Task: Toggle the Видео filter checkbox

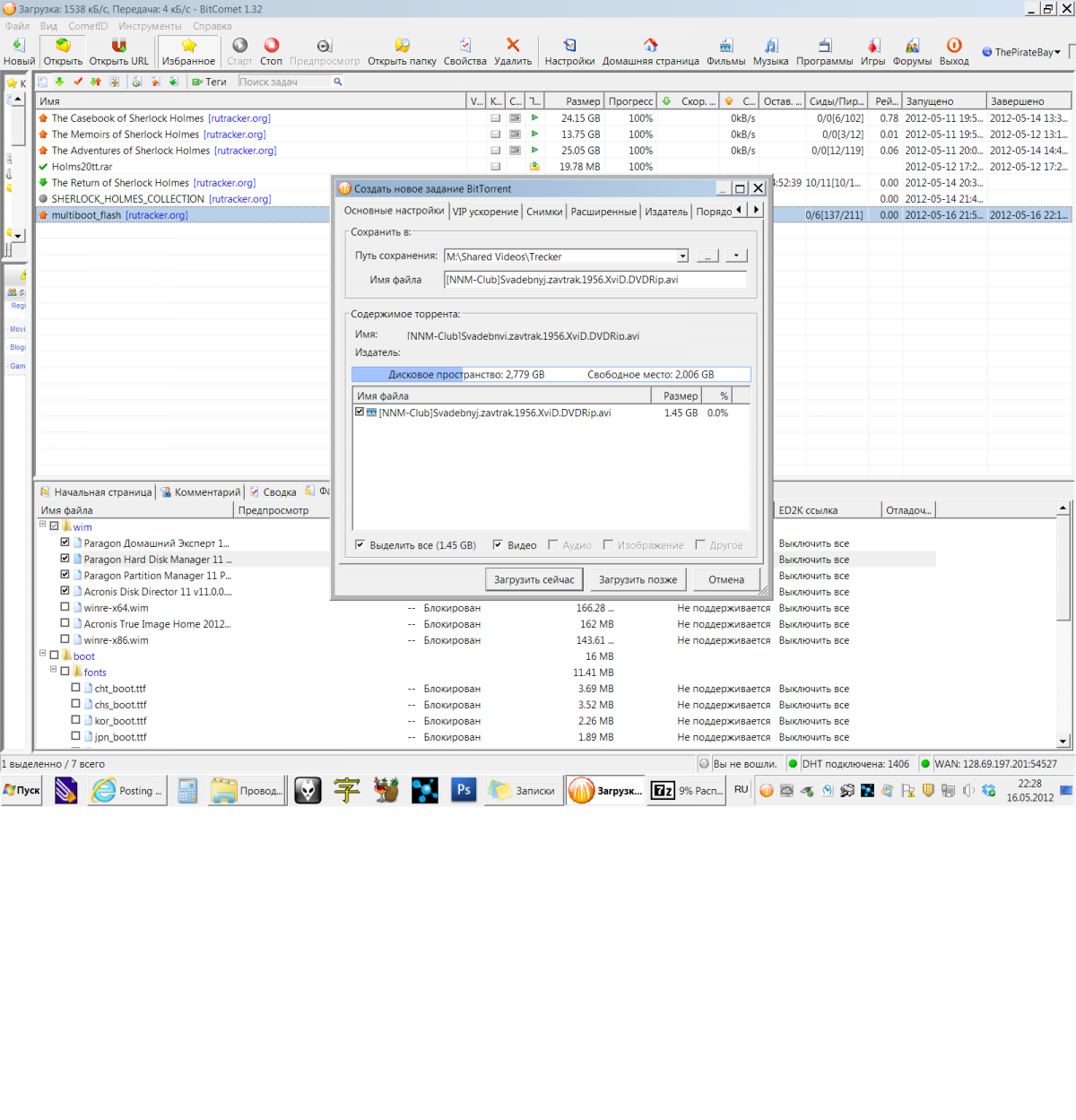Action: 498,544
